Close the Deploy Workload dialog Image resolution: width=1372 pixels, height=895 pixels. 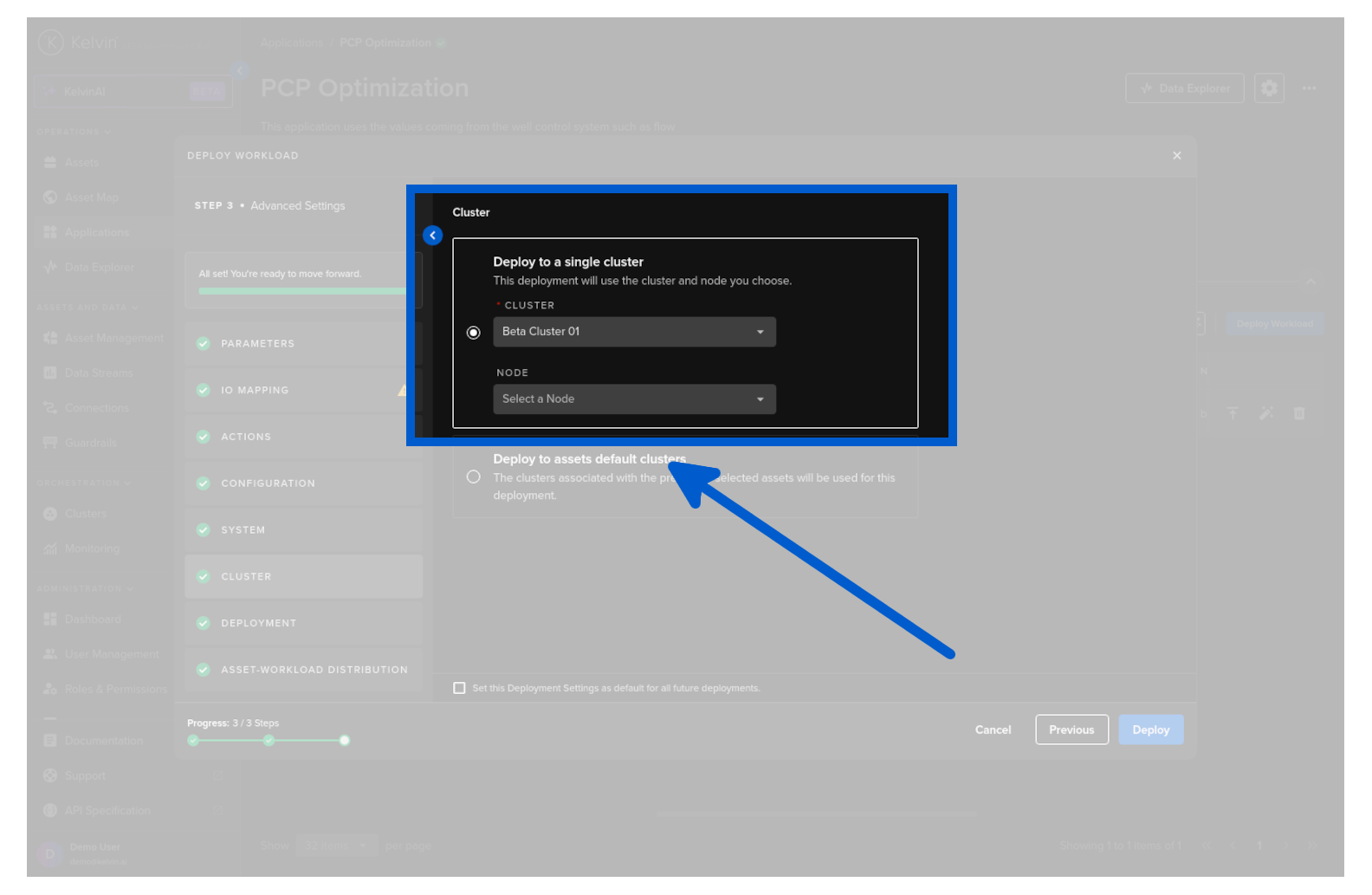coord(1176,156)
